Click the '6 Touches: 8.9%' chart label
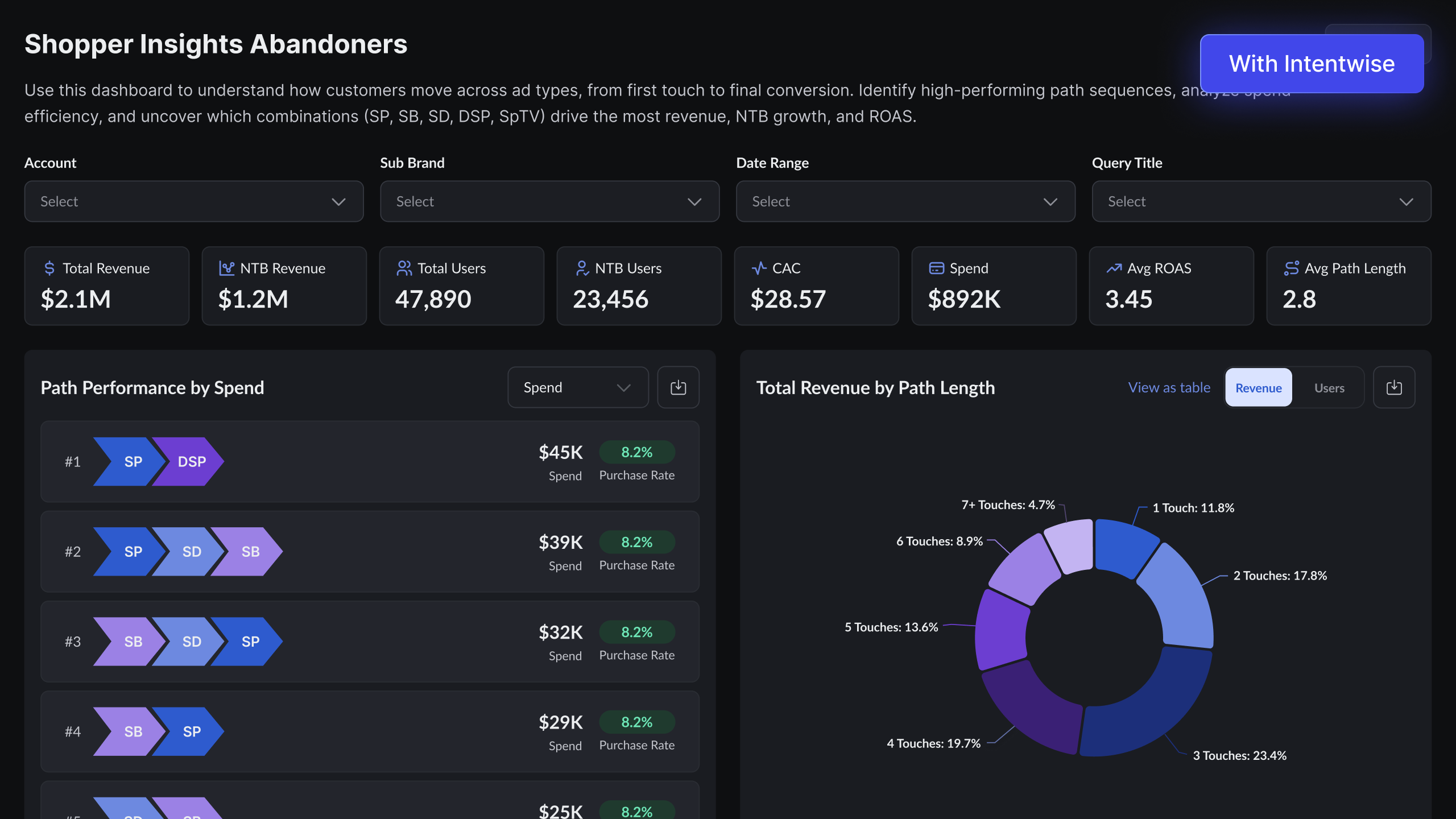1456x819 pixels. pos(939,541)
